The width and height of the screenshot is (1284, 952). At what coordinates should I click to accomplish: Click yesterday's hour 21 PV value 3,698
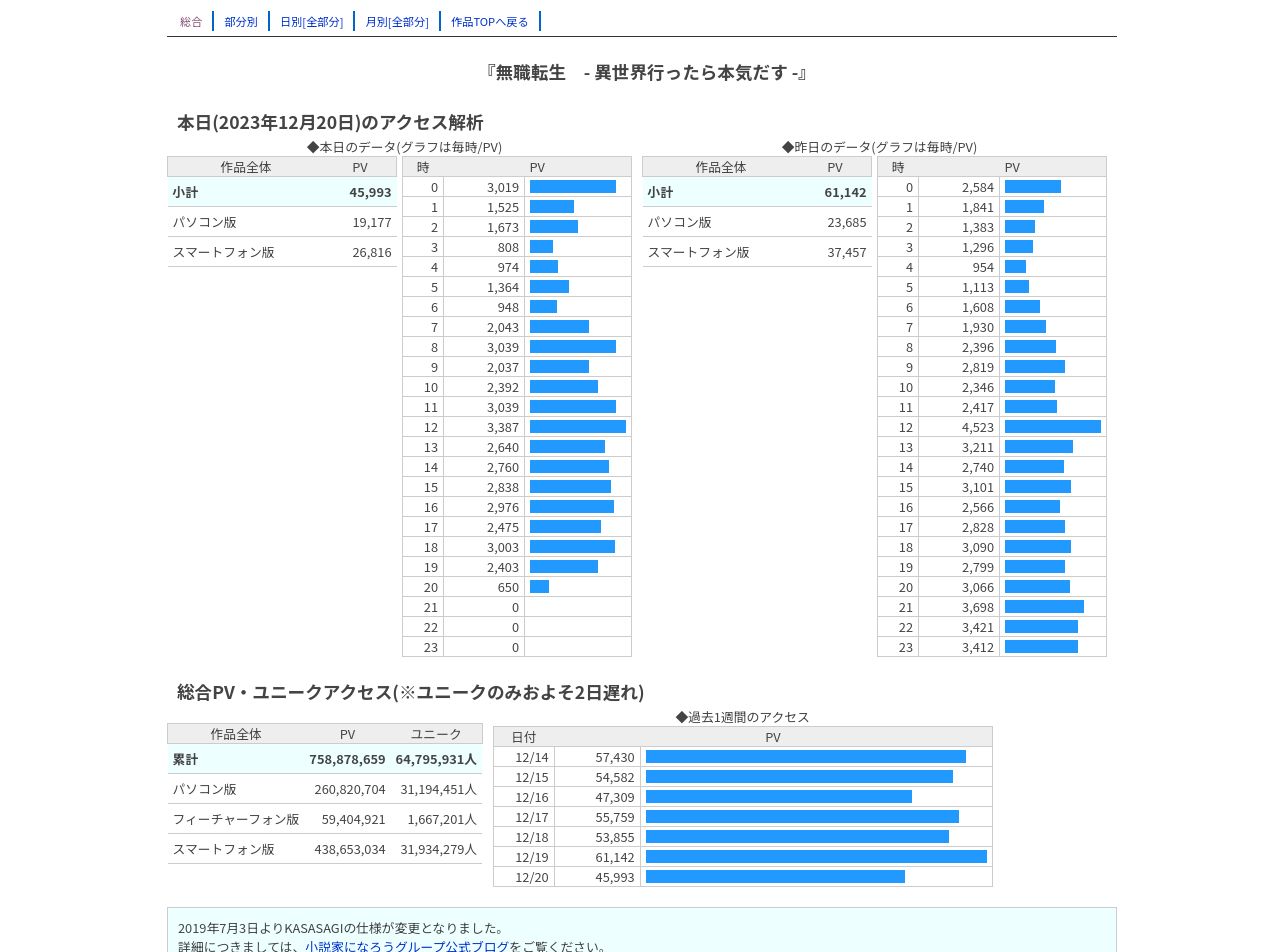[x=978, y=607]
